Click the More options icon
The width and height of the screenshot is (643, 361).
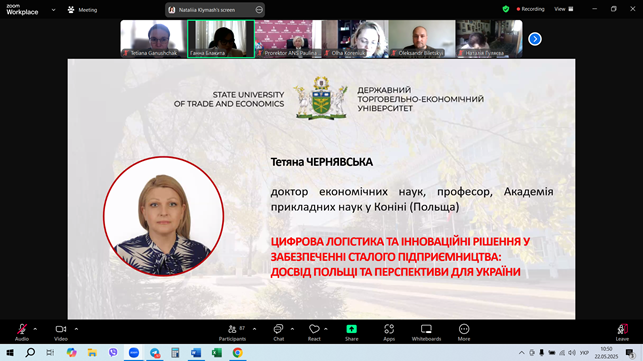464,332
